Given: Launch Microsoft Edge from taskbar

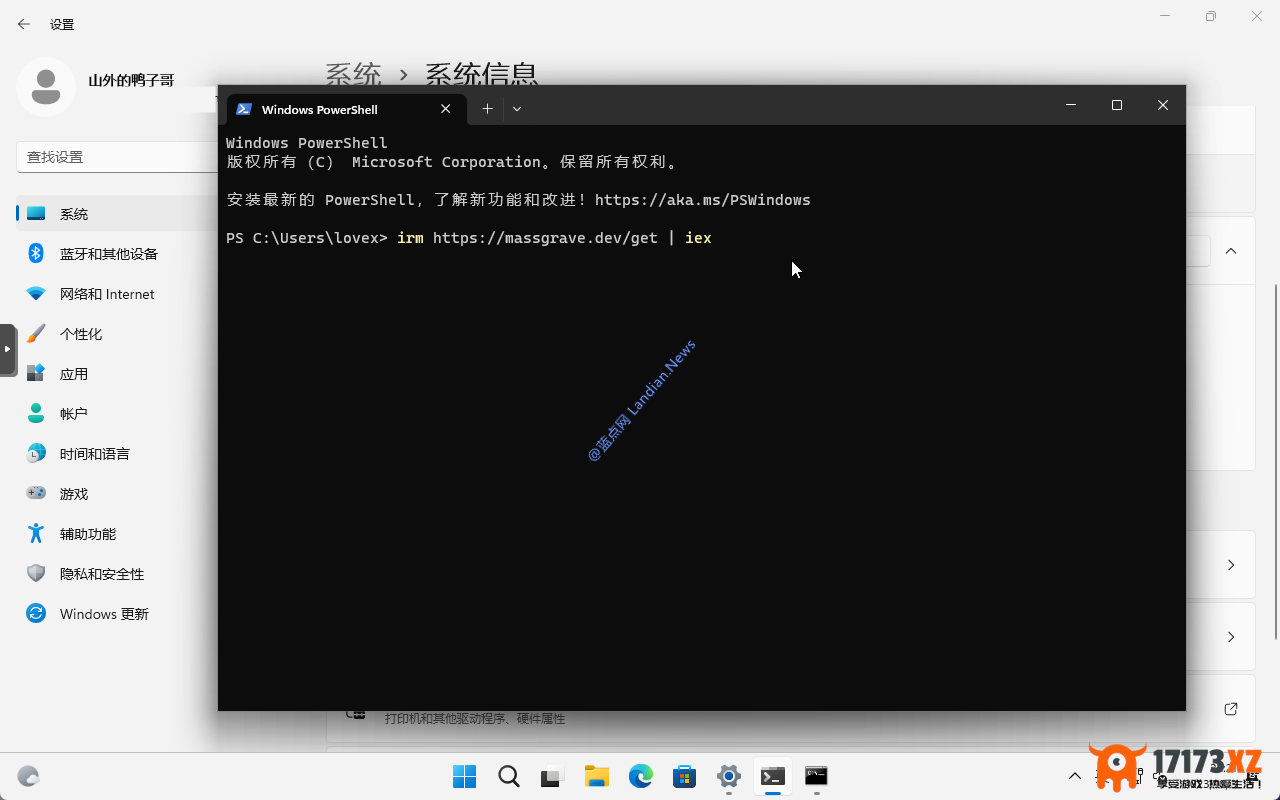Looking at the screenshot, I should (641, 776).
